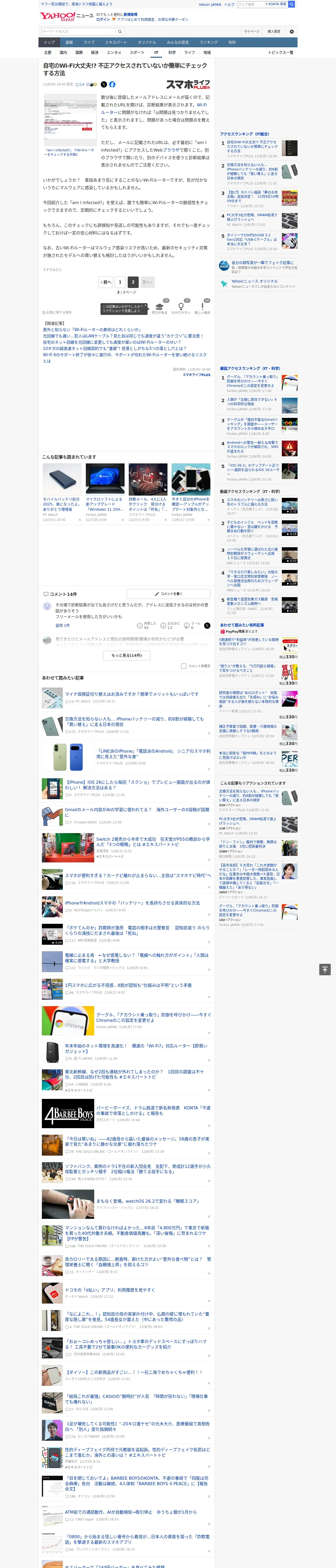Viewport: 336px width, 1568px height.
Task: Open Switch 2発売から半年 article link
Action: (x=153, y=842)
